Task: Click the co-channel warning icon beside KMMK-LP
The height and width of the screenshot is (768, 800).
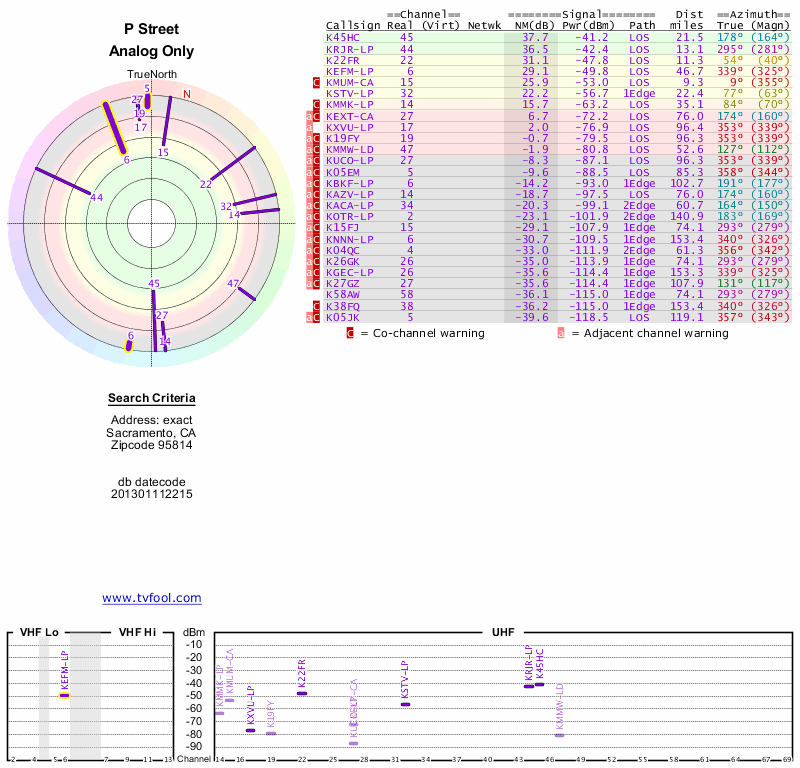Action: click(317, 104)
